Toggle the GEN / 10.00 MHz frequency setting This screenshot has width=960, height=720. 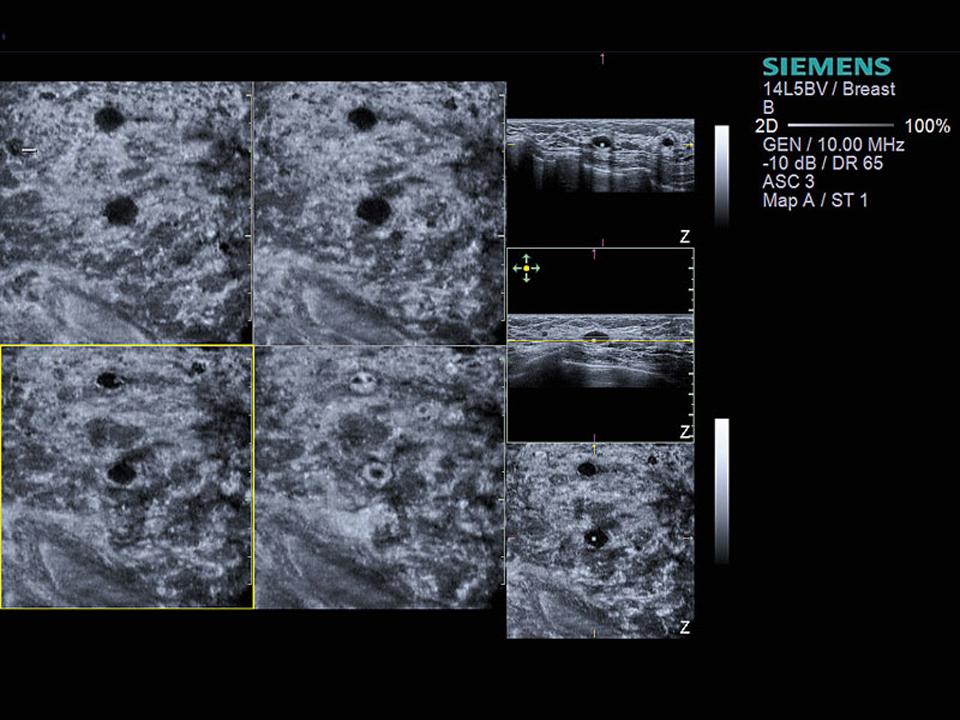(x=832, y=145)
